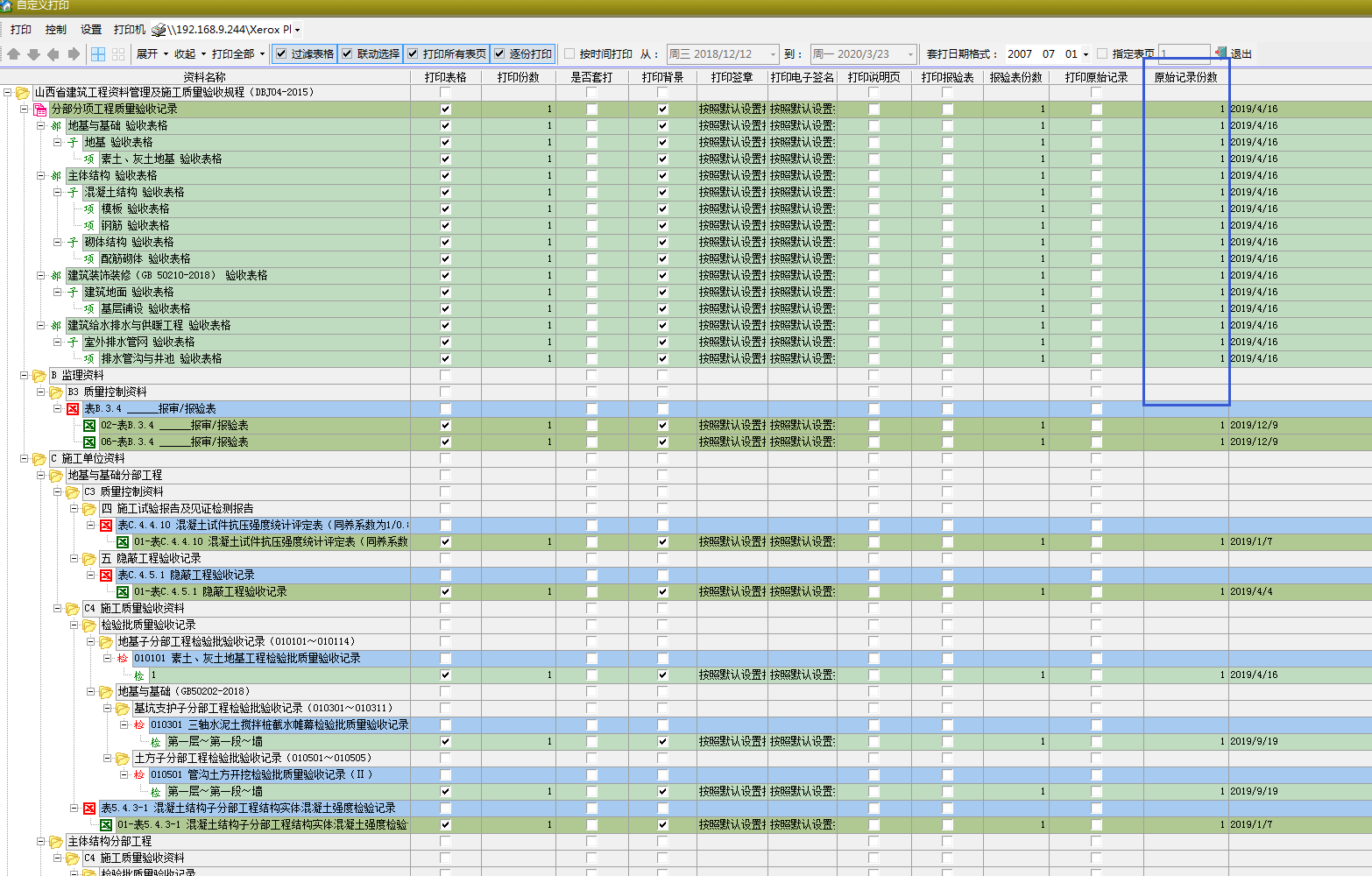Click the green sheet icon of 06-表B.3.4

tap(89, 442)
